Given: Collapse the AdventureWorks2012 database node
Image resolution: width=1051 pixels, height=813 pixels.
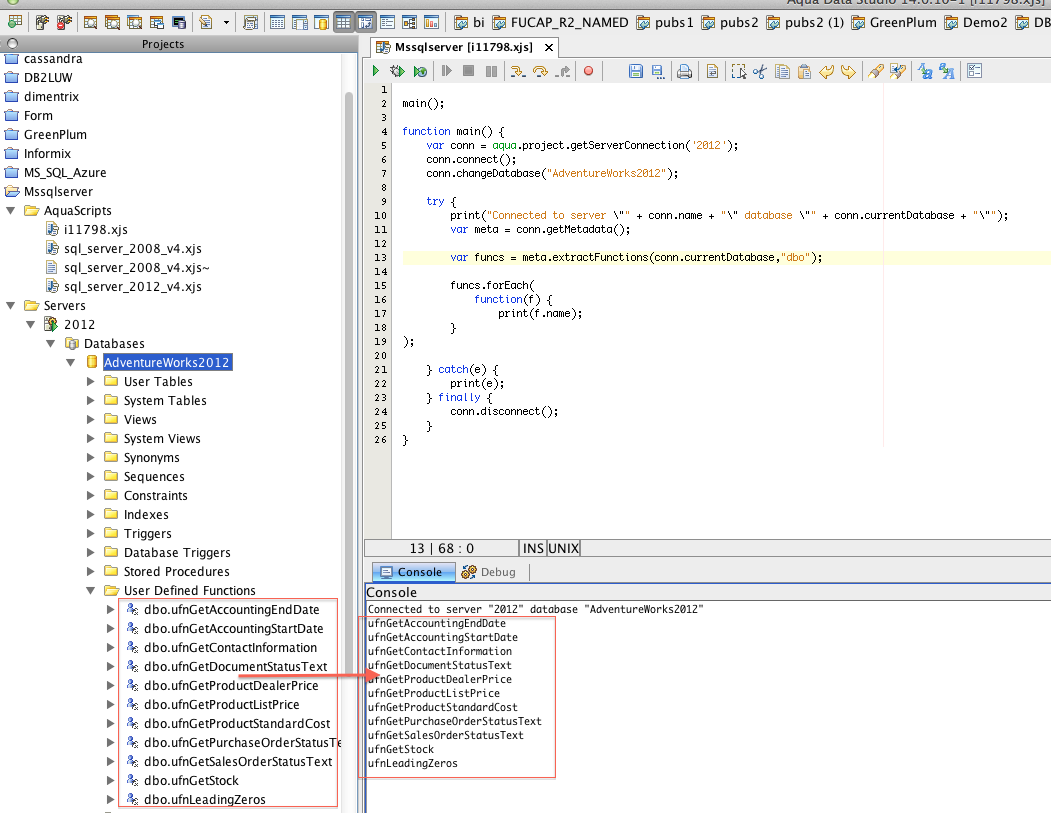Looking at the screenshot, I should click(x=70, y=362).
